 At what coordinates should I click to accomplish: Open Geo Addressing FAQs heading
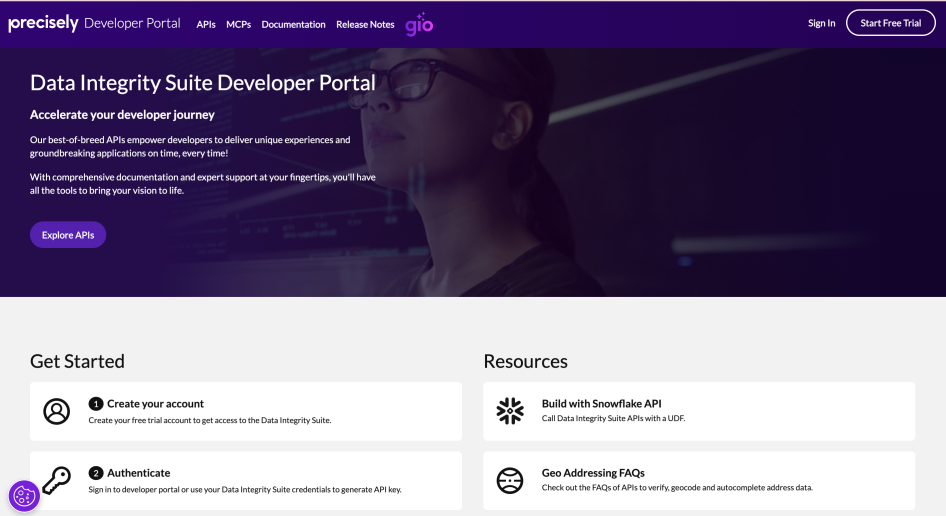pyautogui.click(x=593, y=473)
